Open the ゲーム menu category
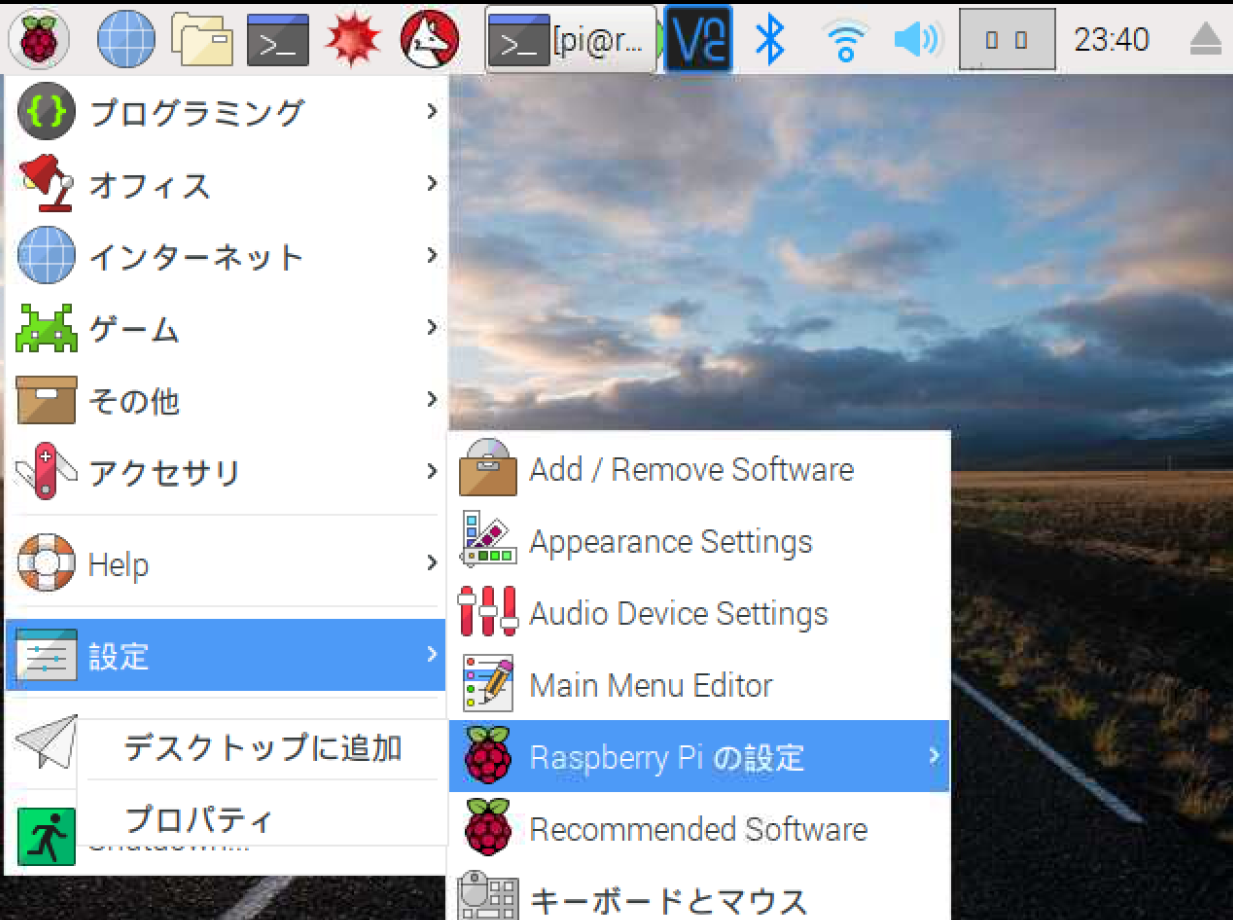Viewport: 1233px width, 920px height. click(226, 329)
